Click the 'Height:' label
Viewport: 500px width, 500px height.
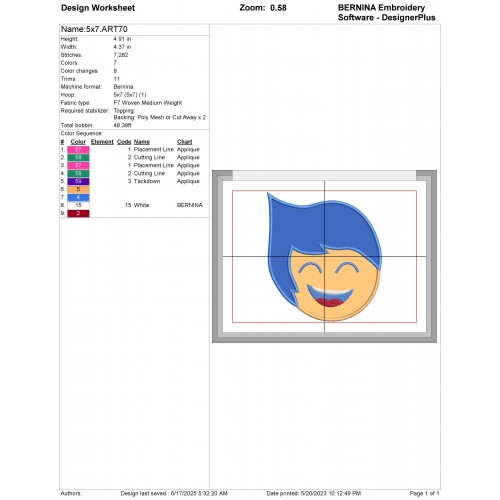(x=69, y=39)
